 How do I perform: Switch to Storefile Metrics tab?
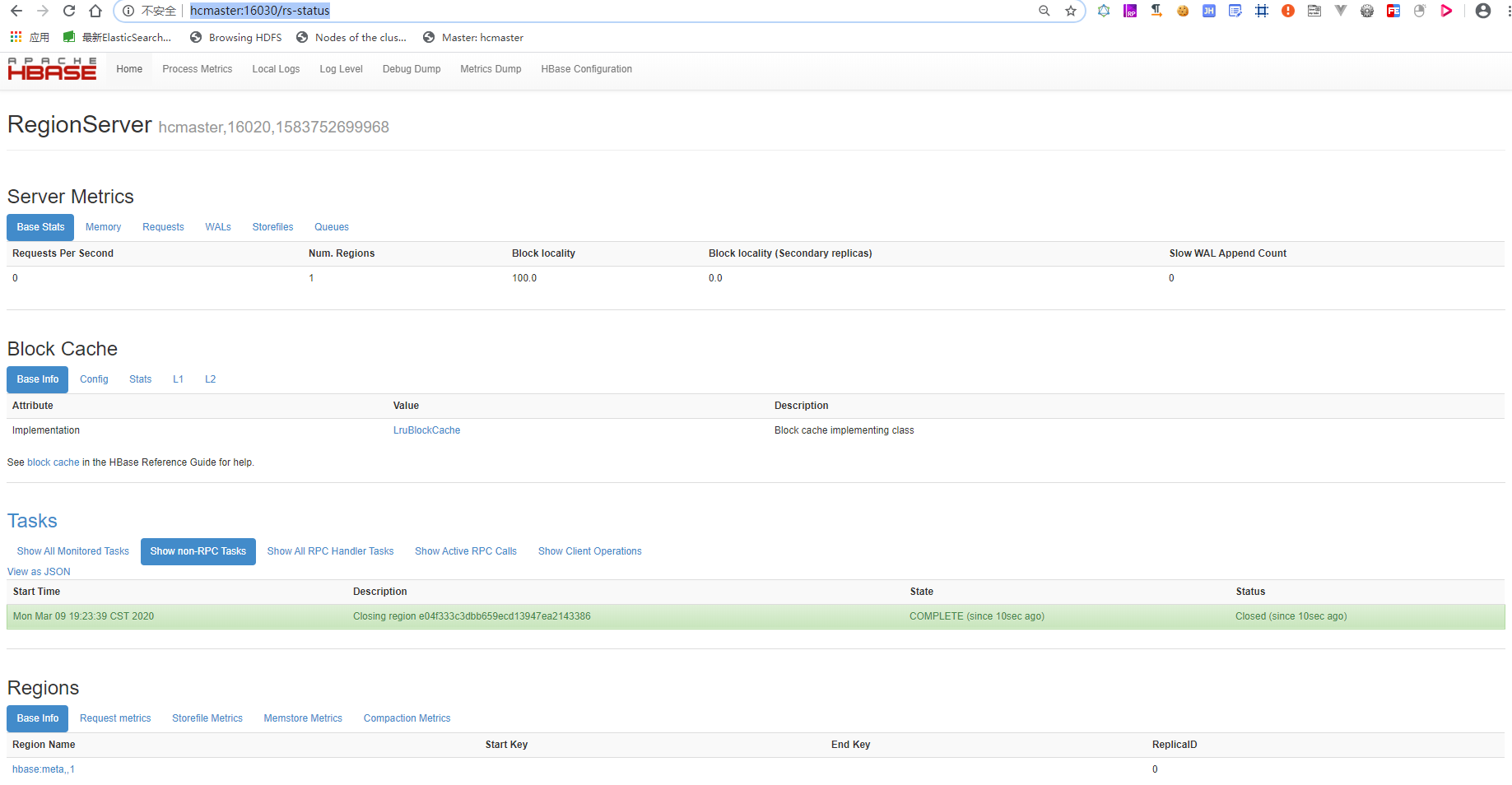pos(207,718)
